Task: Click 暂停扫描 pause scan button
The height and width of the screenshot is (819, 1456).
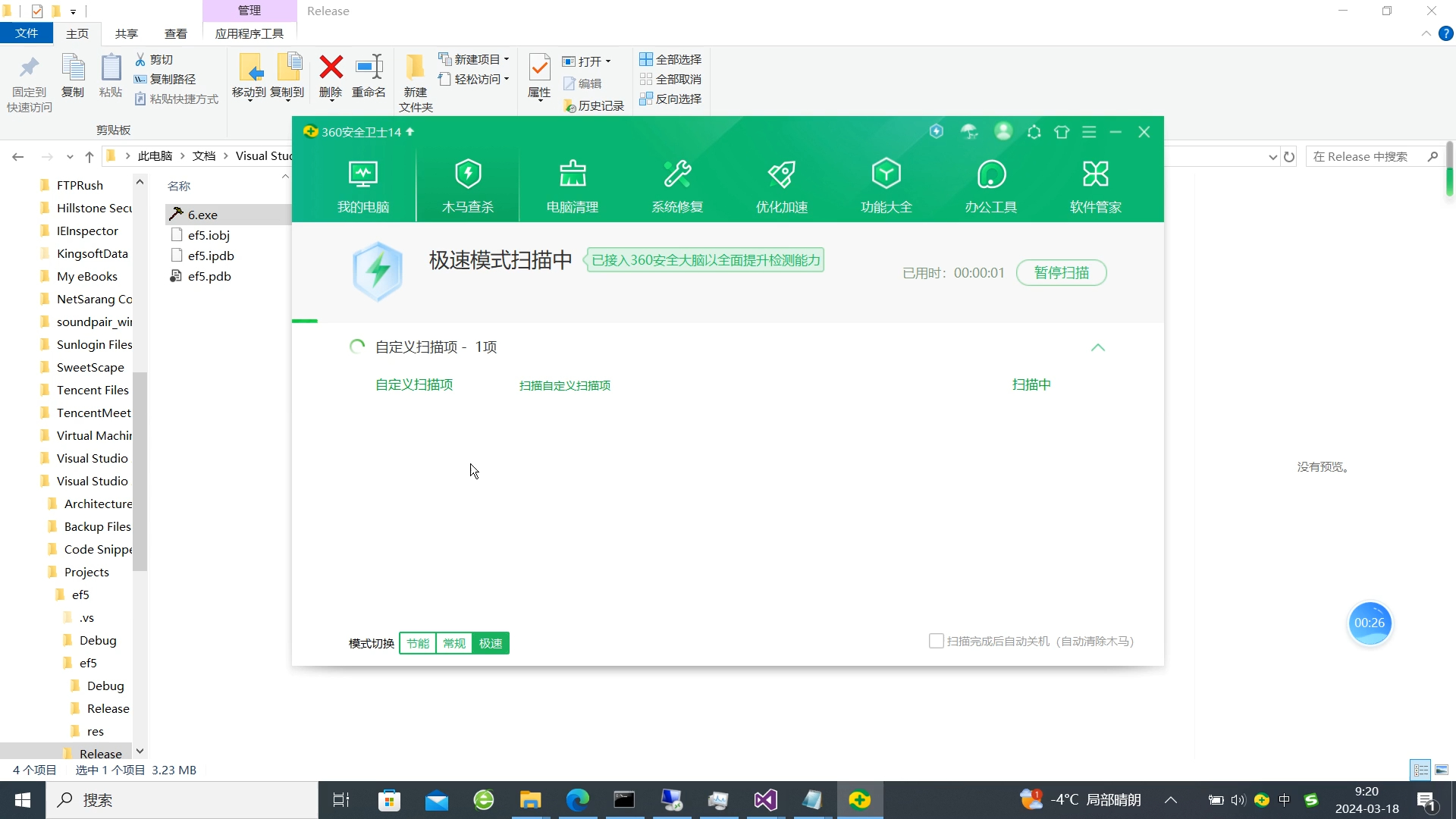Action: [1061, 272]
